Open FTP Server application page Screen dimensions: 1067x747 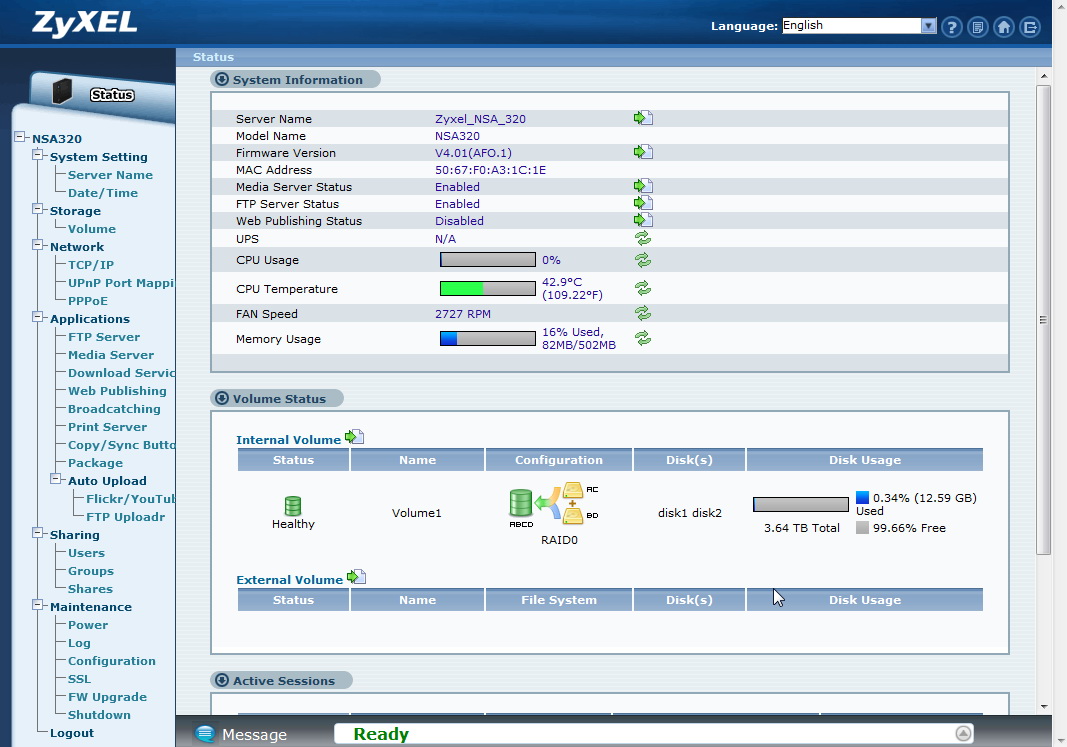pos(104,337)
